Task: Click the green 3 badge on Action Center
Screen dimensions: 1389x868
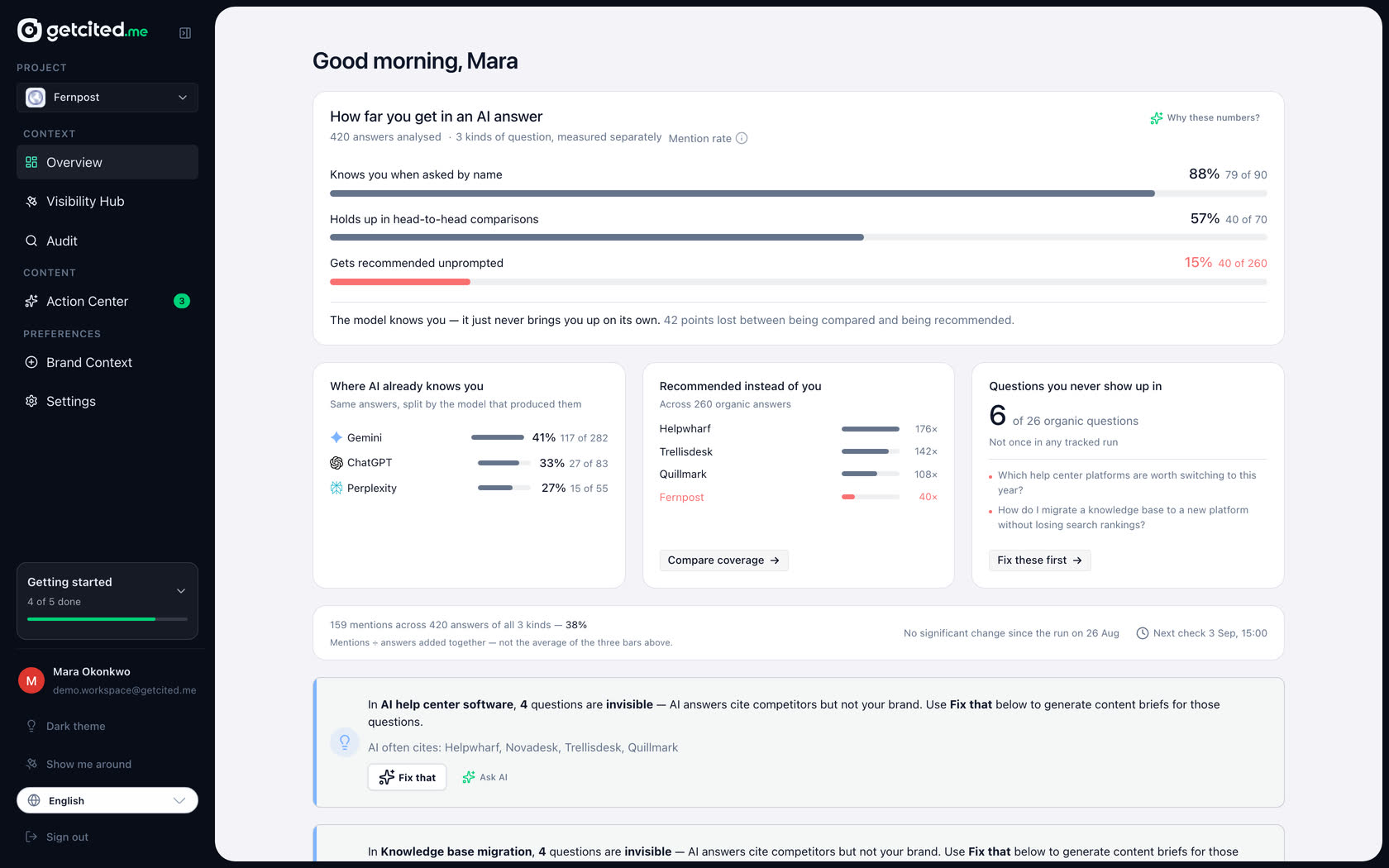Action: 182,301
